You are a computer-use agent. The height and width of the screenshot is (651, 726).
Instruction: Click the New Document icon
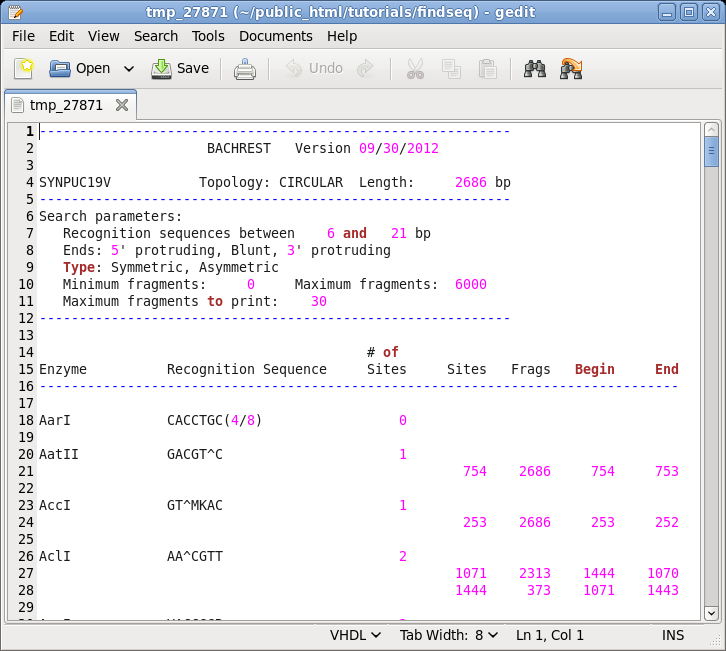25,69
